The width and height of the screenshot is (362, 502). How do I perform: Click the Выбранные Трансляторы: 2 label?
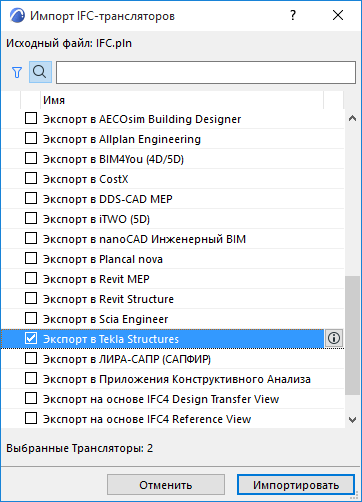pyautogui.click(x=80, y=448)
